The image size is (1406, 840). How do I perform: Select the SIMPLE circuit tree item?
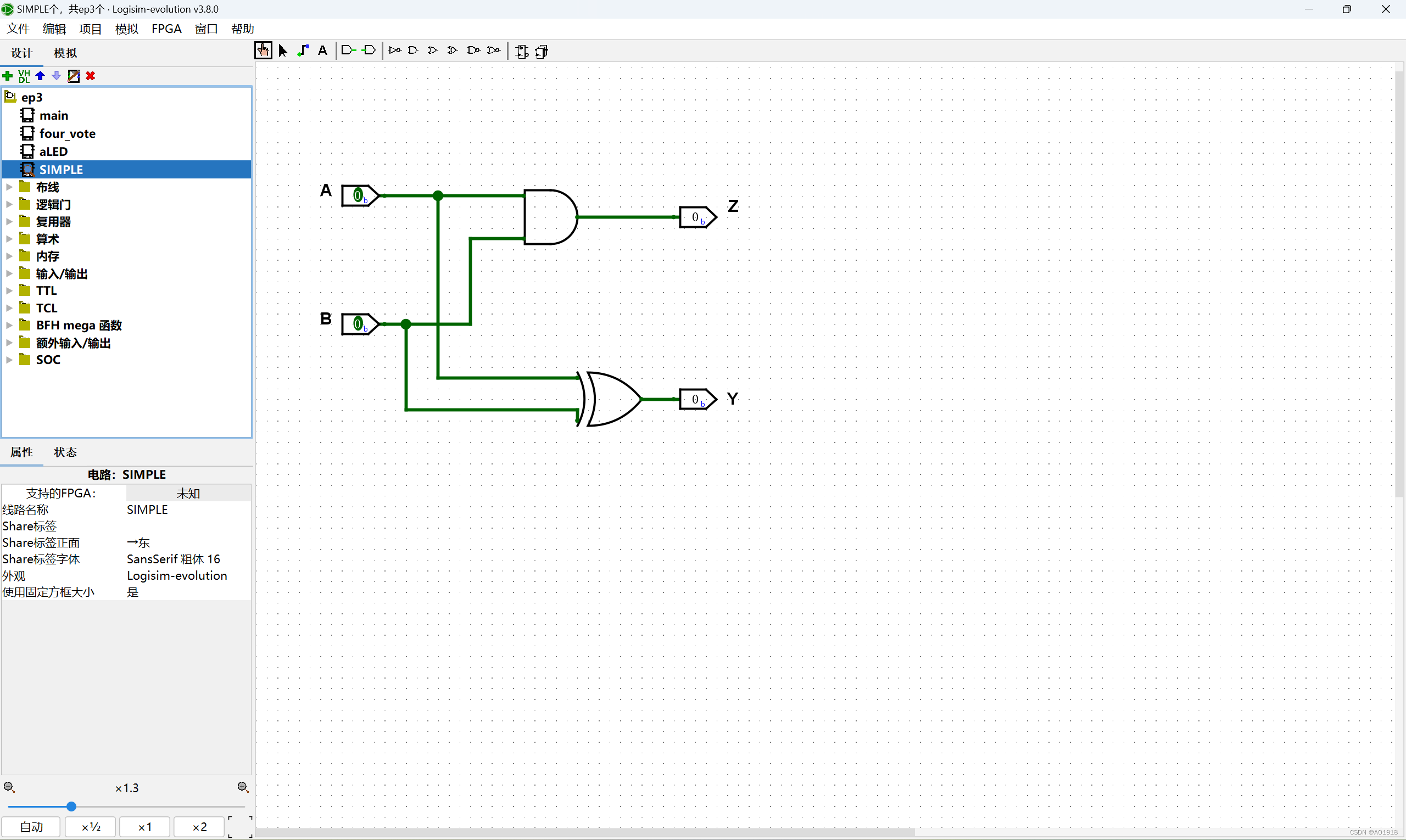(61, 169)
